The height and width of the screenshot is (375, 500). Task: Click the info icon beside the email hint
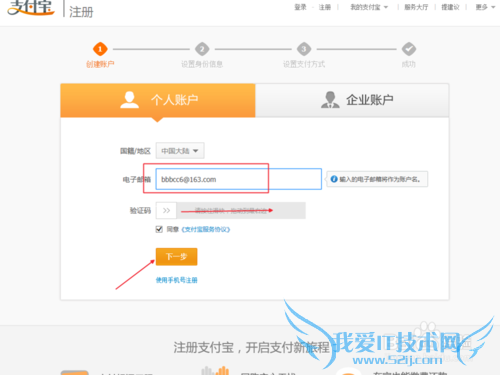click(334, 179)
